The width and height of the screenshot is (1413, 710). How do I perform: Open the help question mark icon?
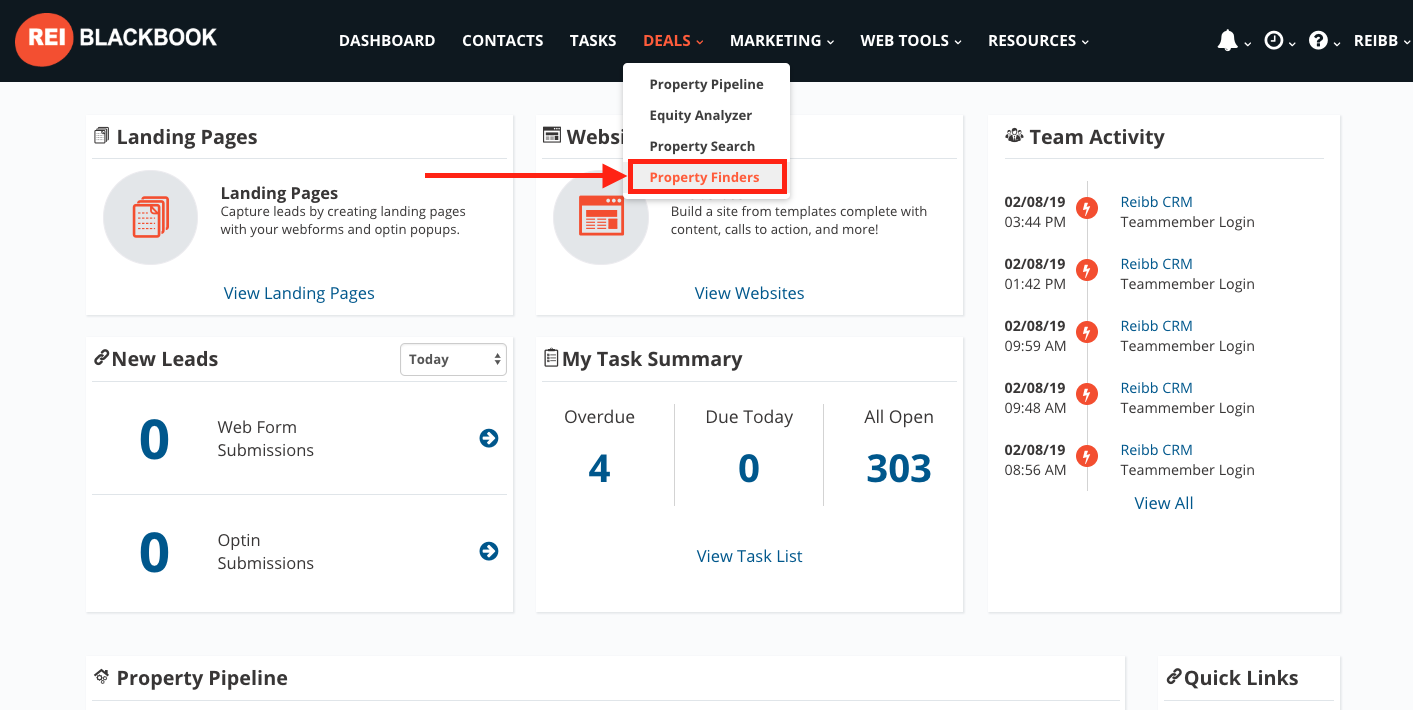[x=1318, y=41]
